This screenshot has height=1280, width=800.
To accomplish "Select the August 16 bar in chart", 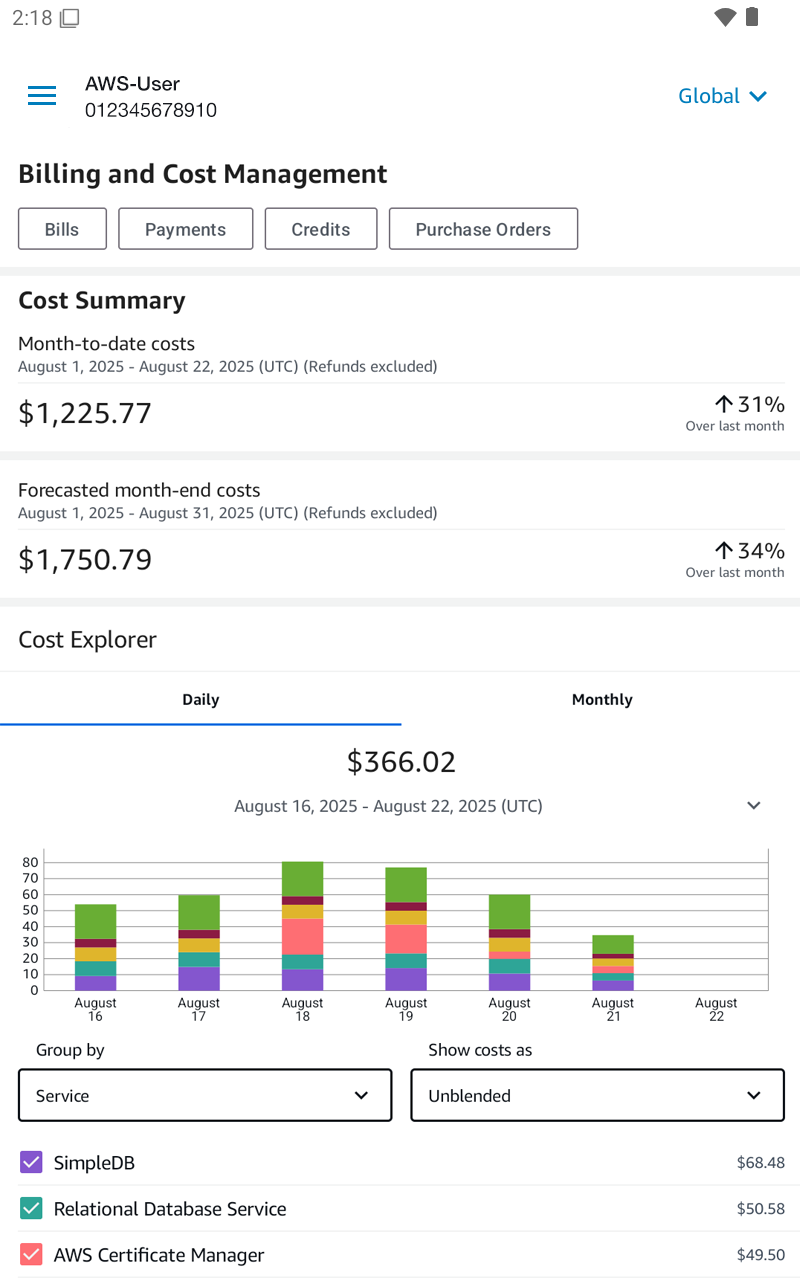I will [x=95, y=947].
